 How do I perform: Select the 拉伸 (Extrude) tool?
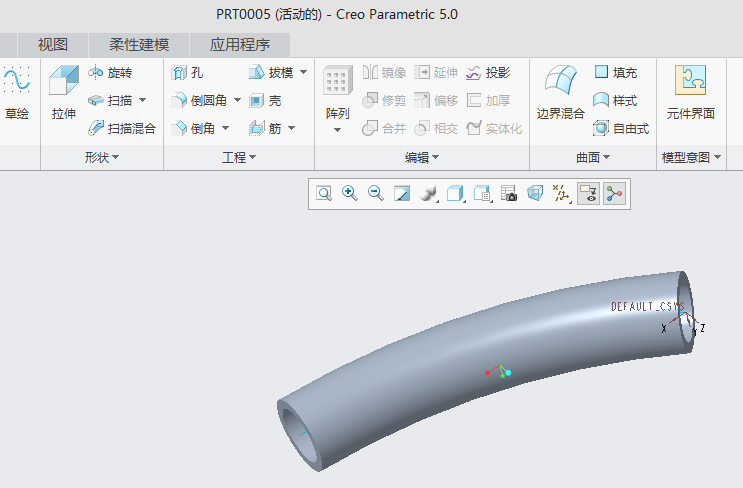pos(63,93)
